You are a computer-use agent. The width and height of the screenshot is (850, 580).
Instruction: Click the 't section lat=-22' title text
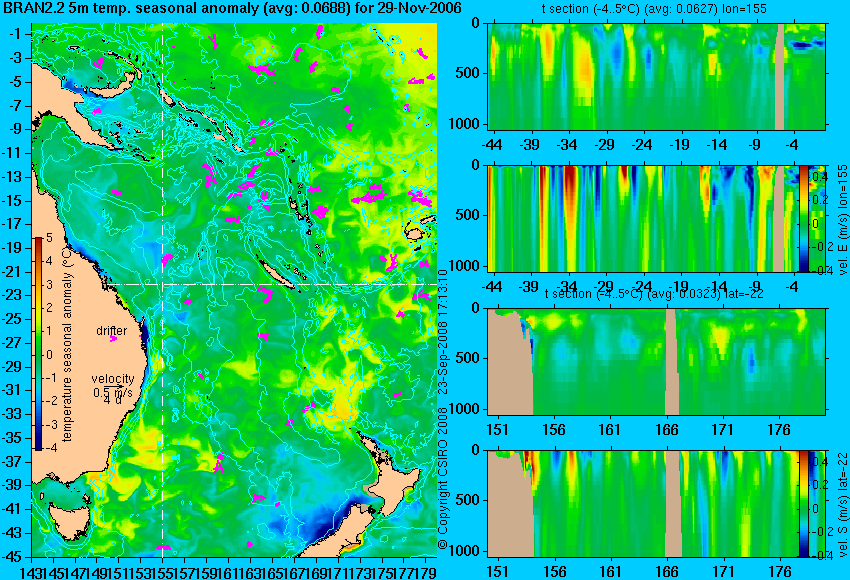[x=654, y=294]
